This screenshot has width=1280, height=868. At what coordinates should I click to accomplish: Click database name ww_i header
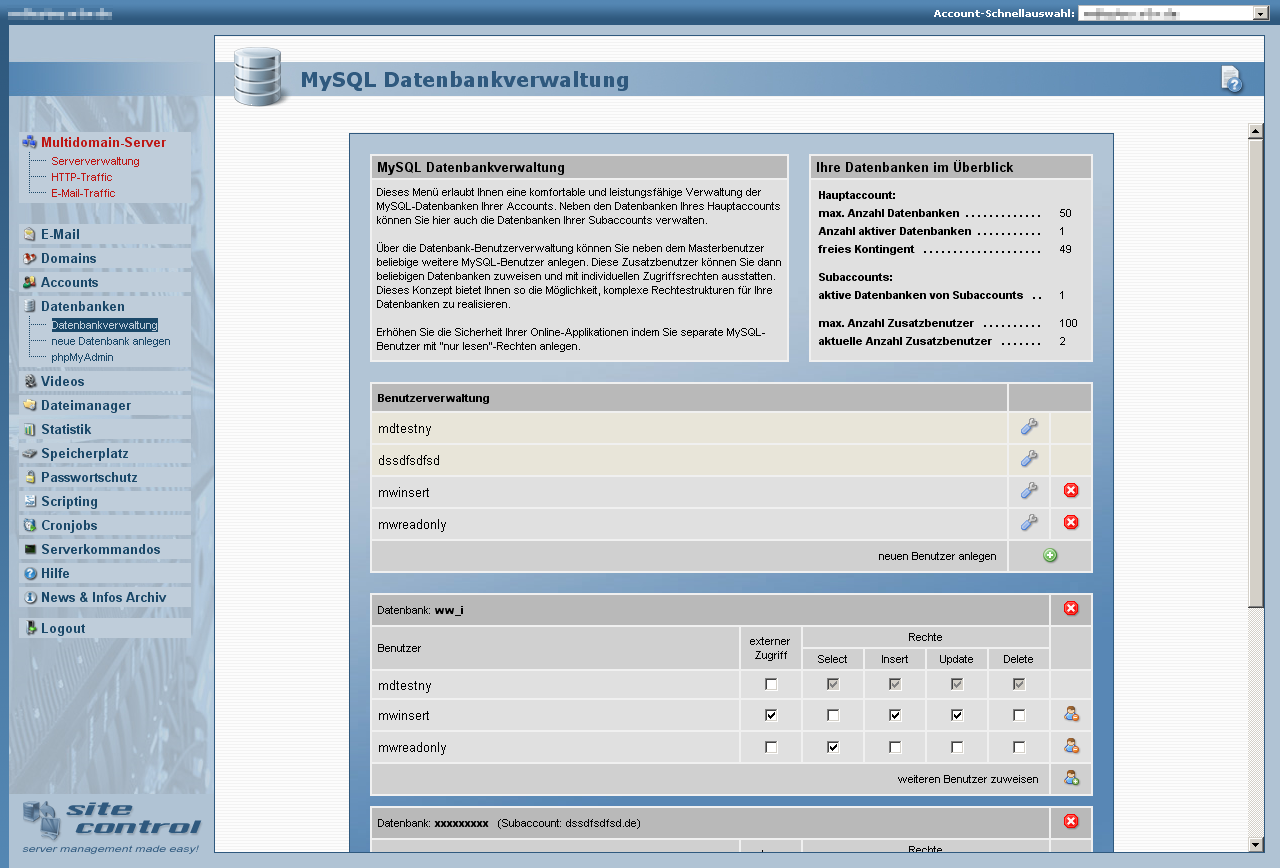(449, 609)
